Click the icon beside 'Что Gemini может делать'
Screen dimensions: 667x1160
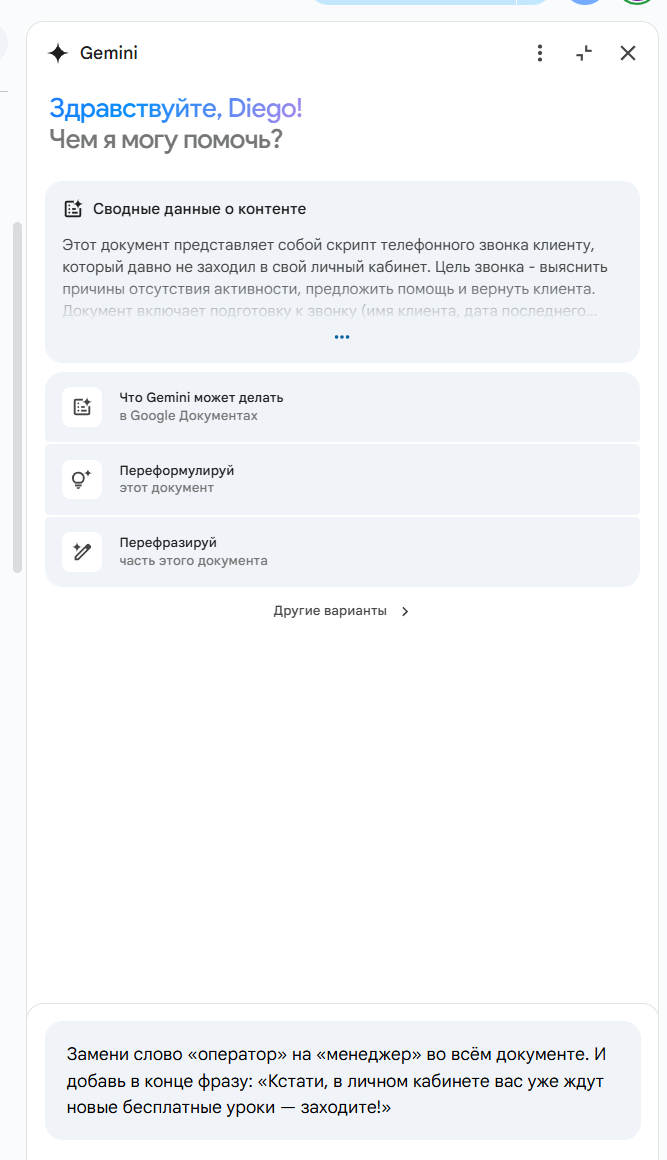pyautogui.click(x=82, y=407)
